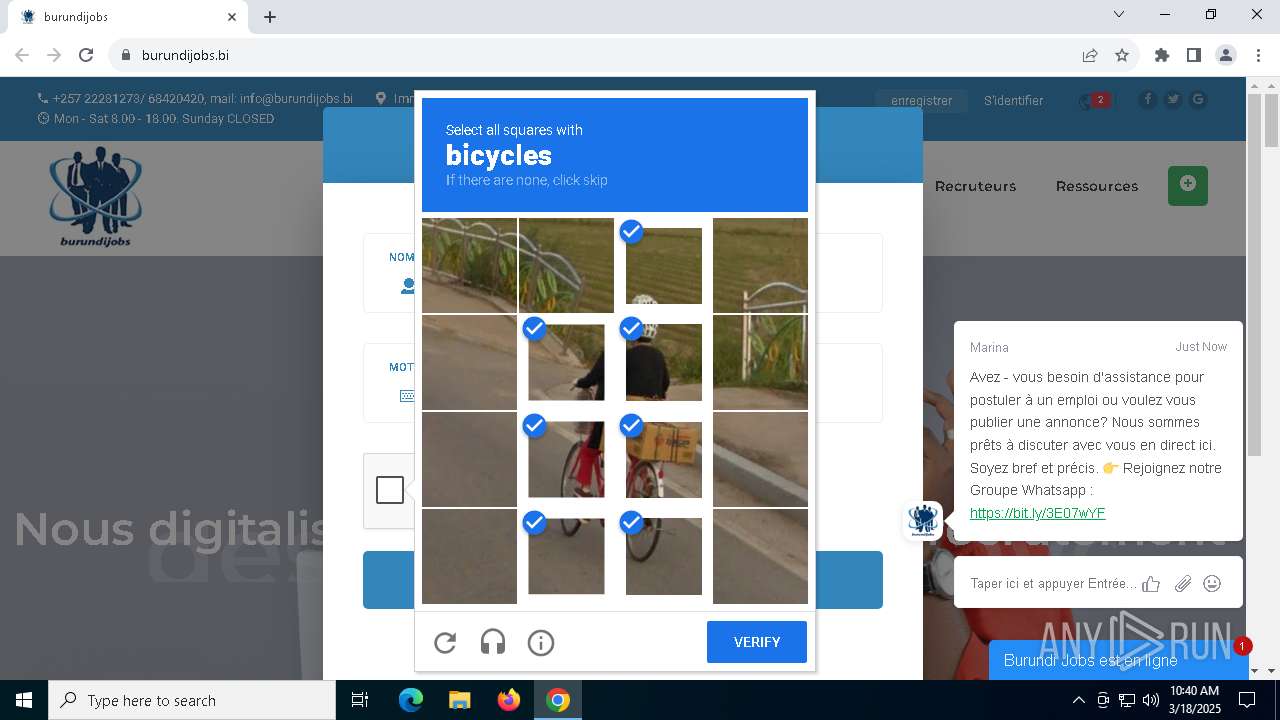Launch Firefox from taskbar

tap(509, 700)
